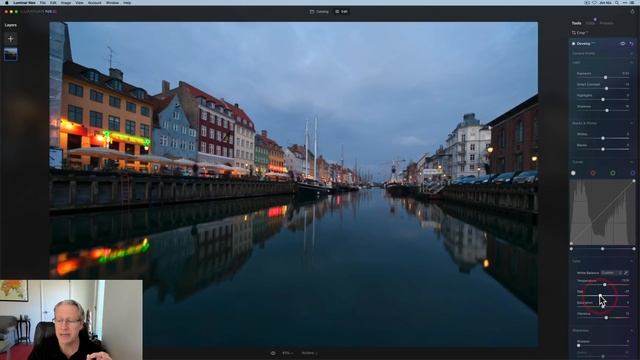Select the blue curve channel
The image size is (640, 360).
pyautogui.click(x=633, y=173)
